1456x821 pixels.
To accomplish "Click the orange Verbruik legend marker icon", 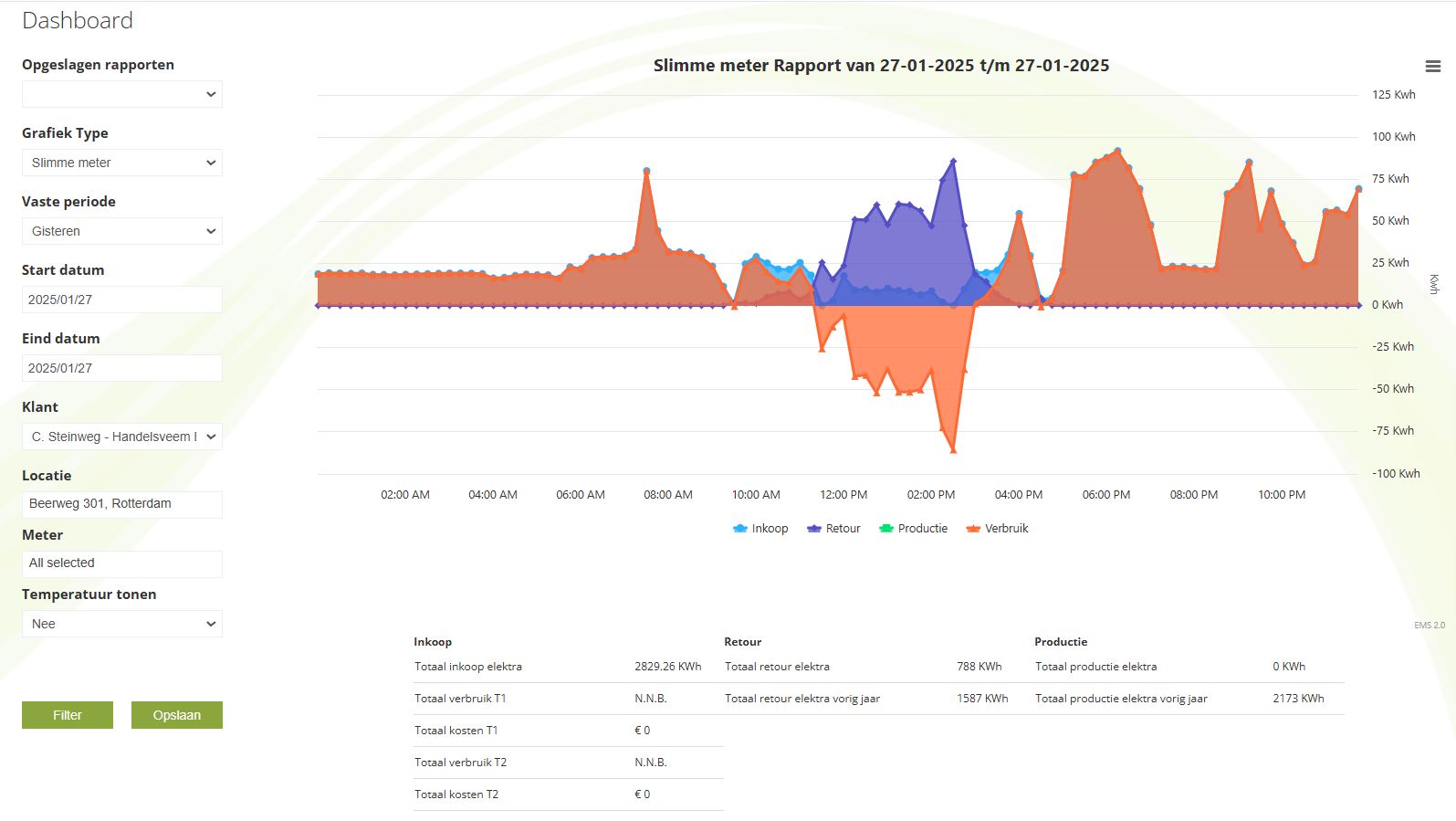I will 973,529.
